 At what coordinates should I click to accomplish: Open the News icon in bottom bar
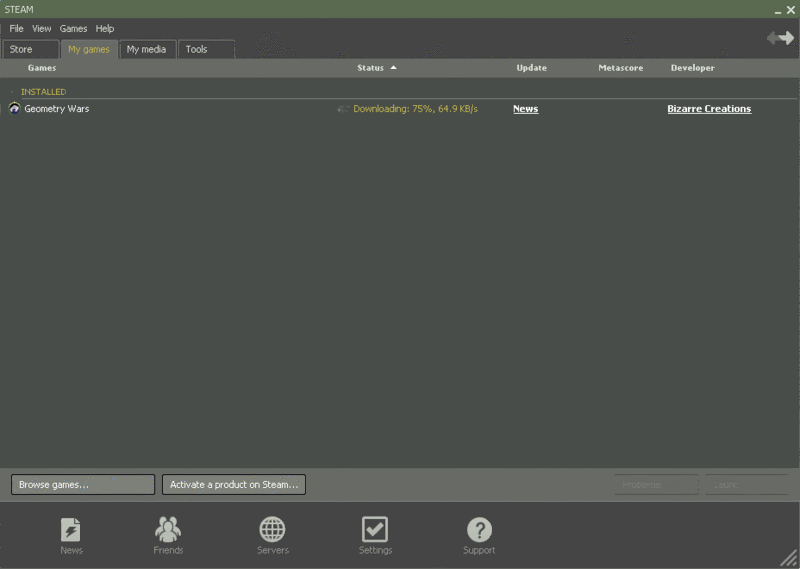[70, 530]
